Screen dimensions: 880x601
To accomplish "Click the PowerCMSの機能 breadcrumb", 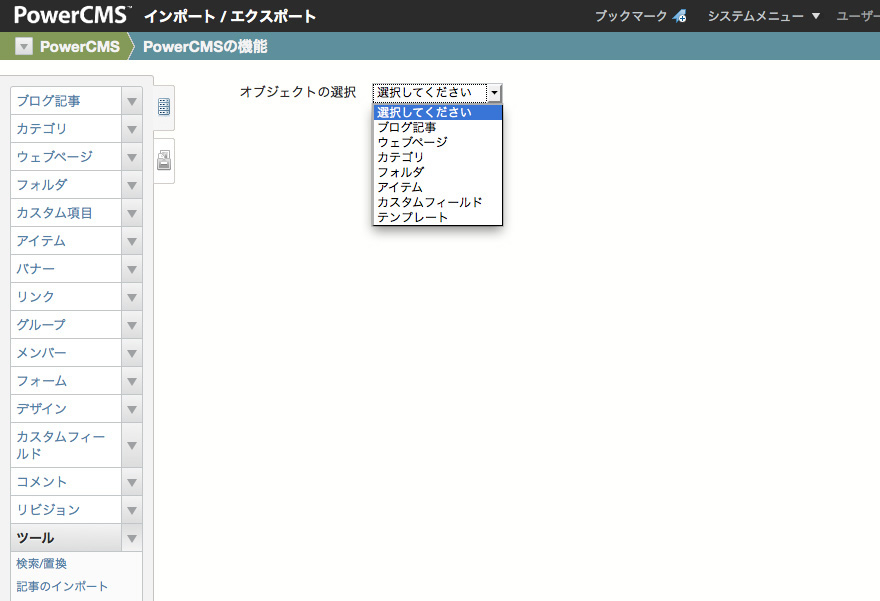I will pos(205,47).
